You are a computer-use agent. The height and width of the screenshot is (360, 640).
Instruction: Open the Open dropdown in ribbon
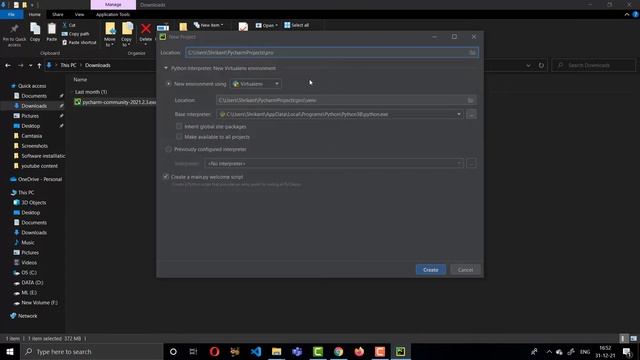[267, 25]
